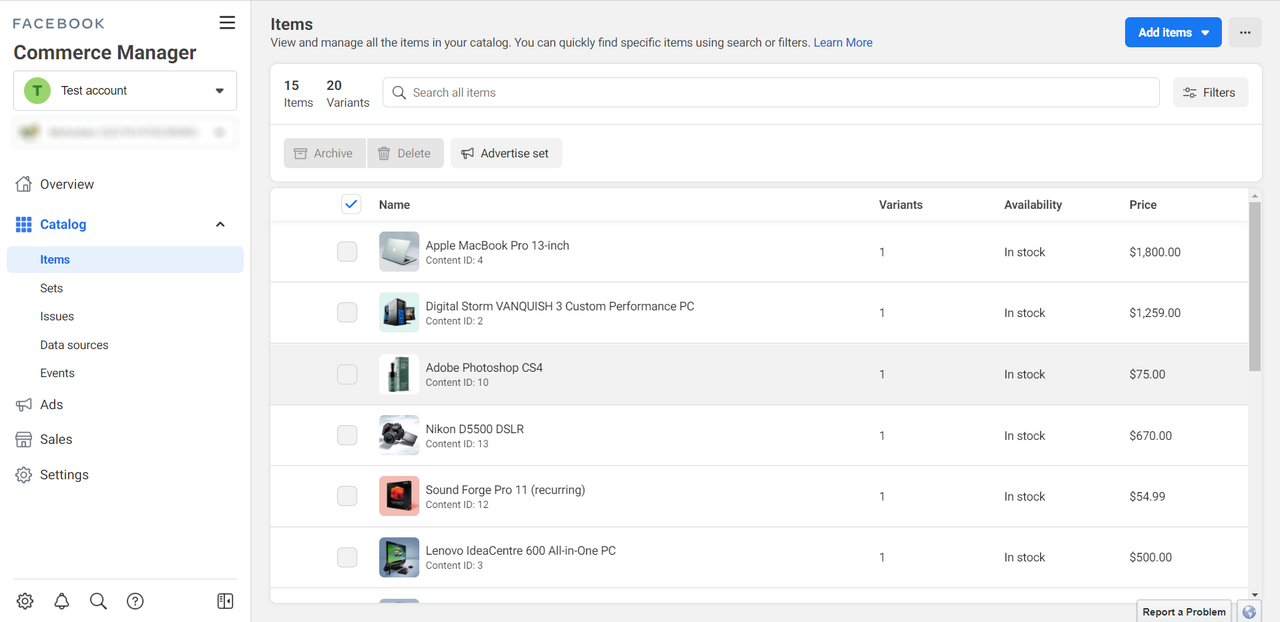Open the hamburger menu beside Facebook logo

(x=227, y=23)
